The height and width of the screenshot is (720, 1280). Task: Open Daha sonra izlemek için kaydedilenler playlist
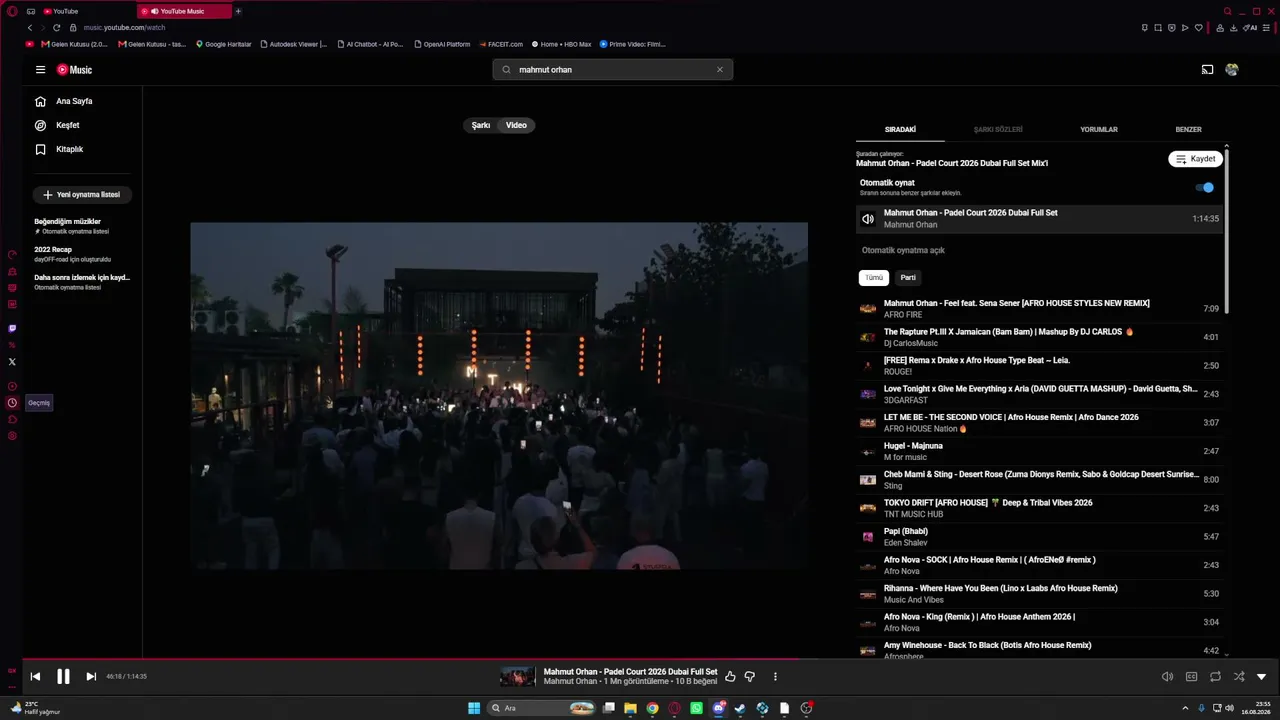[82, 282]
